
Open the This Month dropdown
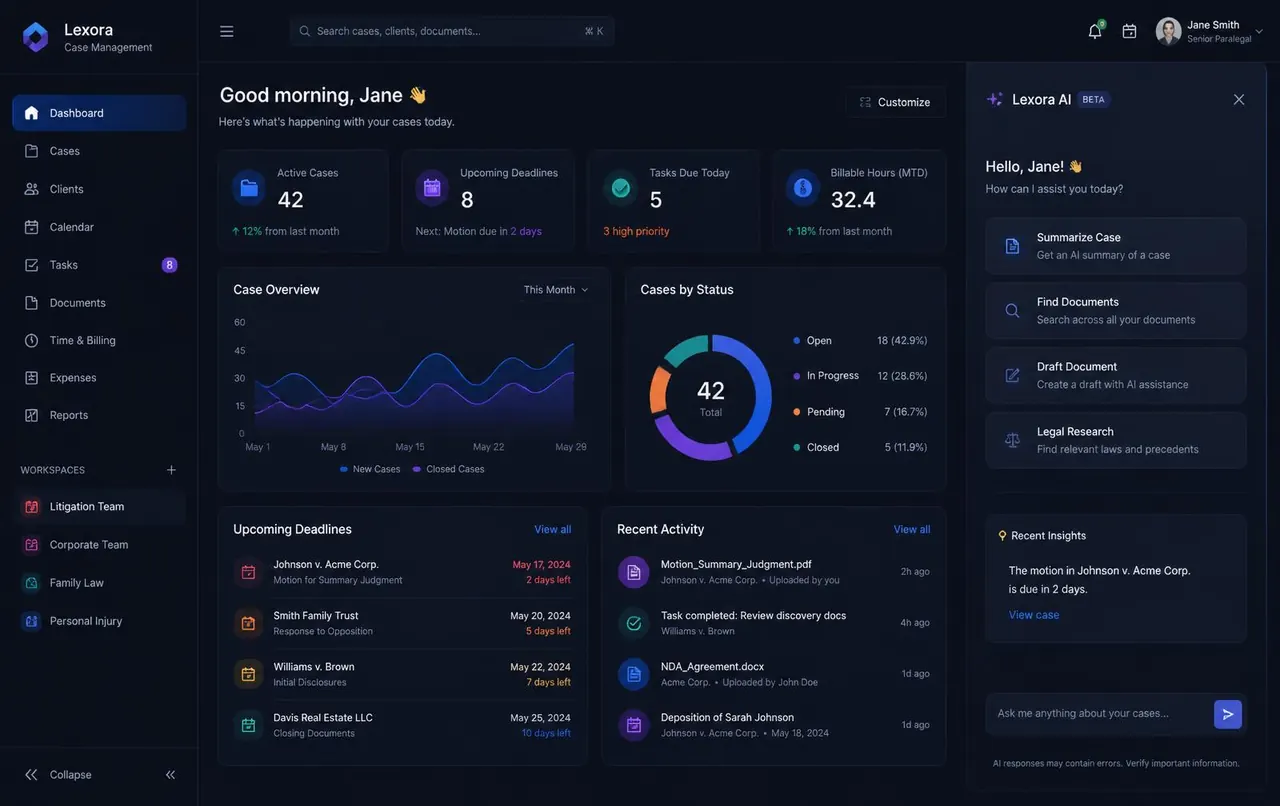click(556, 290)
